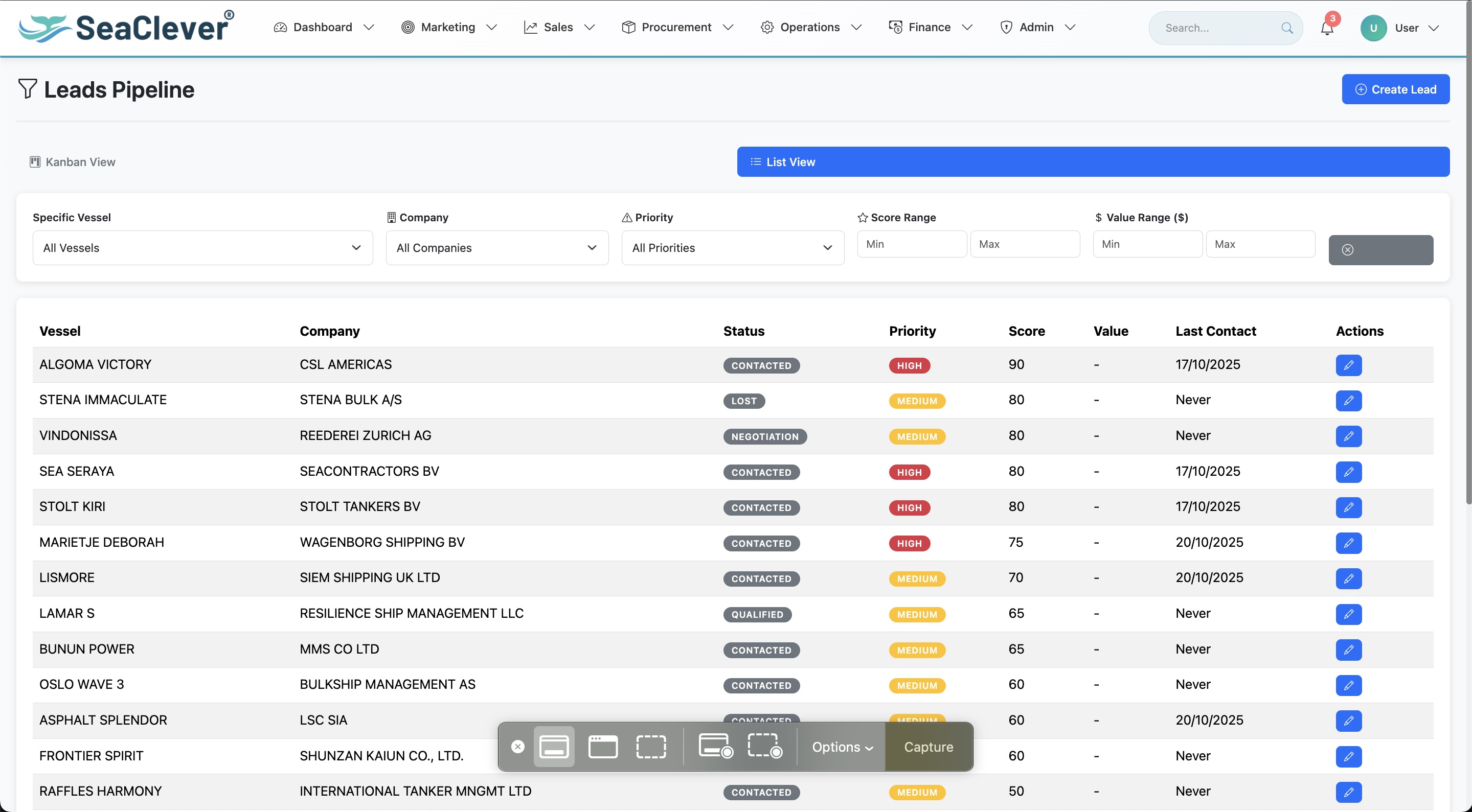The image size is (1472, 812).
Task: Click the user avatar icon
Action: pos(1374,28)
